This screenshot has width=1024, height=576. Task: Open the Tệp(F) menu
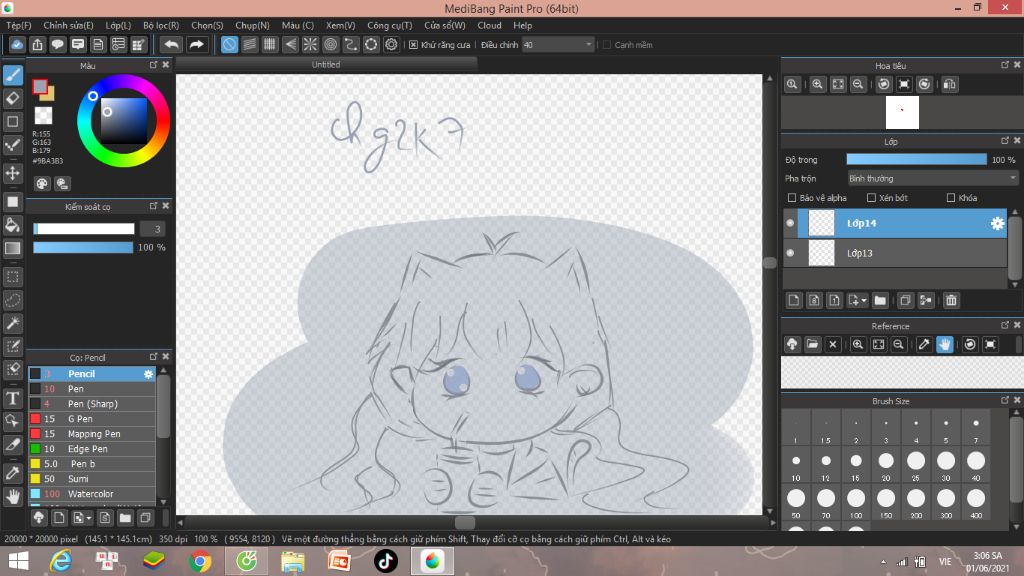(19, 25)
